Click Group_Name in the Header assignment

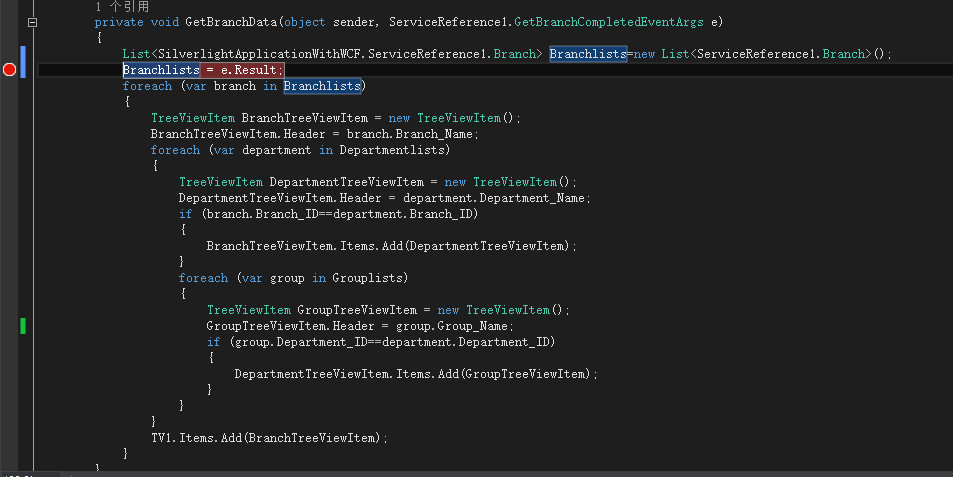pyautogui.click(x=475, y=326)
